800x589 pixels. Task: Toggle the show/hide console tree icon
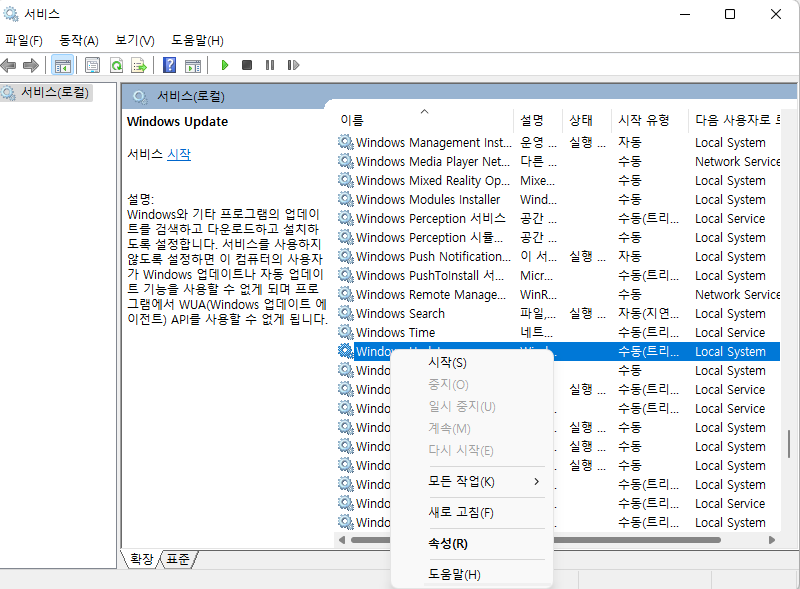pos(63,65)
